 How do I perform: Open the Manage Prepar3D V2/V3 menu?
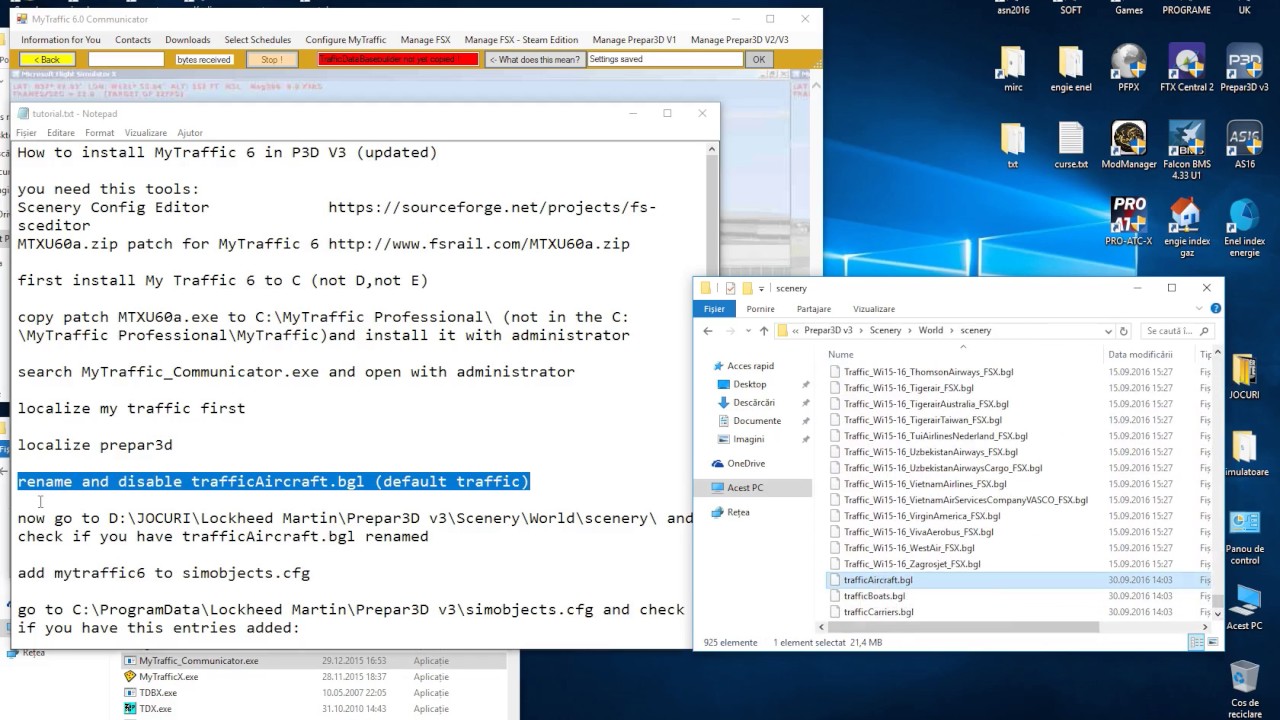coord(739,40)
